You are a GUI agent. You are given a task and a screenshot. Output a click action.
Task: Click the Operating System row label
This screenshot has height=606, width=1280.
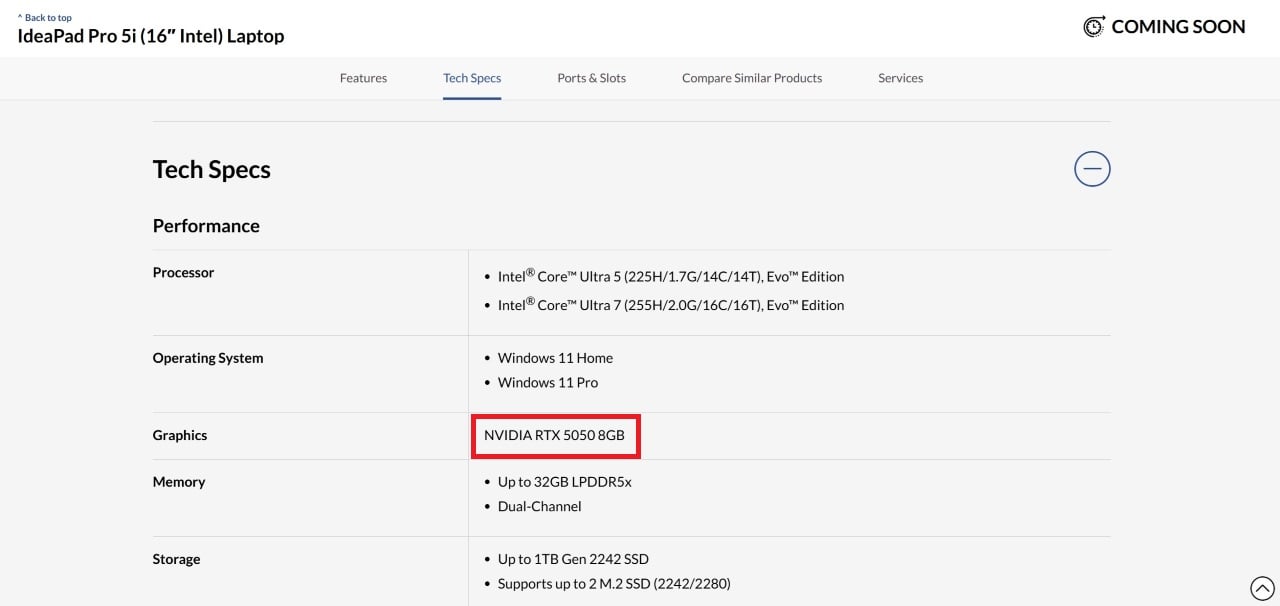click(208, 358)
